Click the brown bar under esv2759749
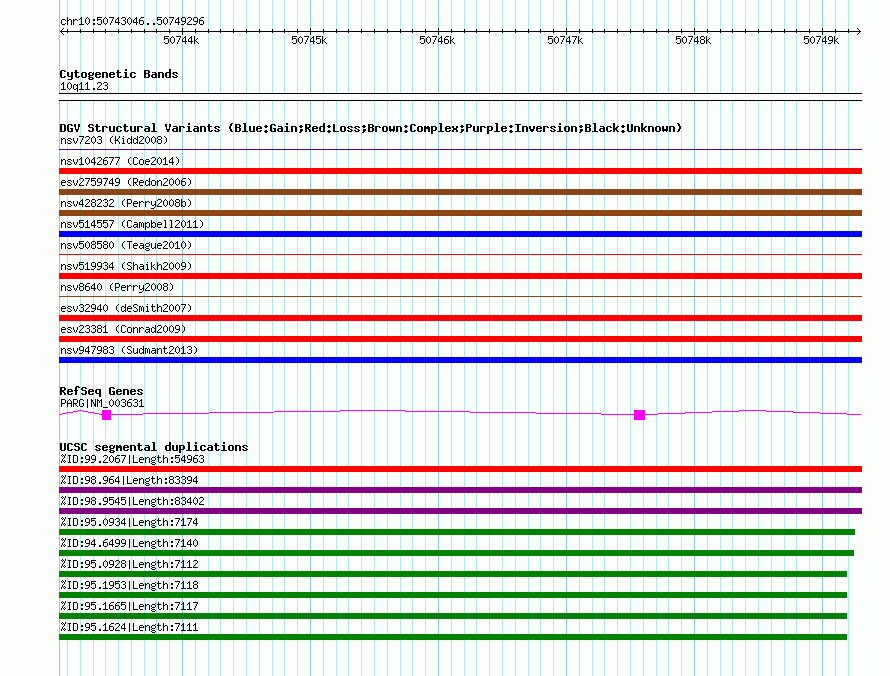Viewport: 890px width, 676px height. click(x=460, y=192)
